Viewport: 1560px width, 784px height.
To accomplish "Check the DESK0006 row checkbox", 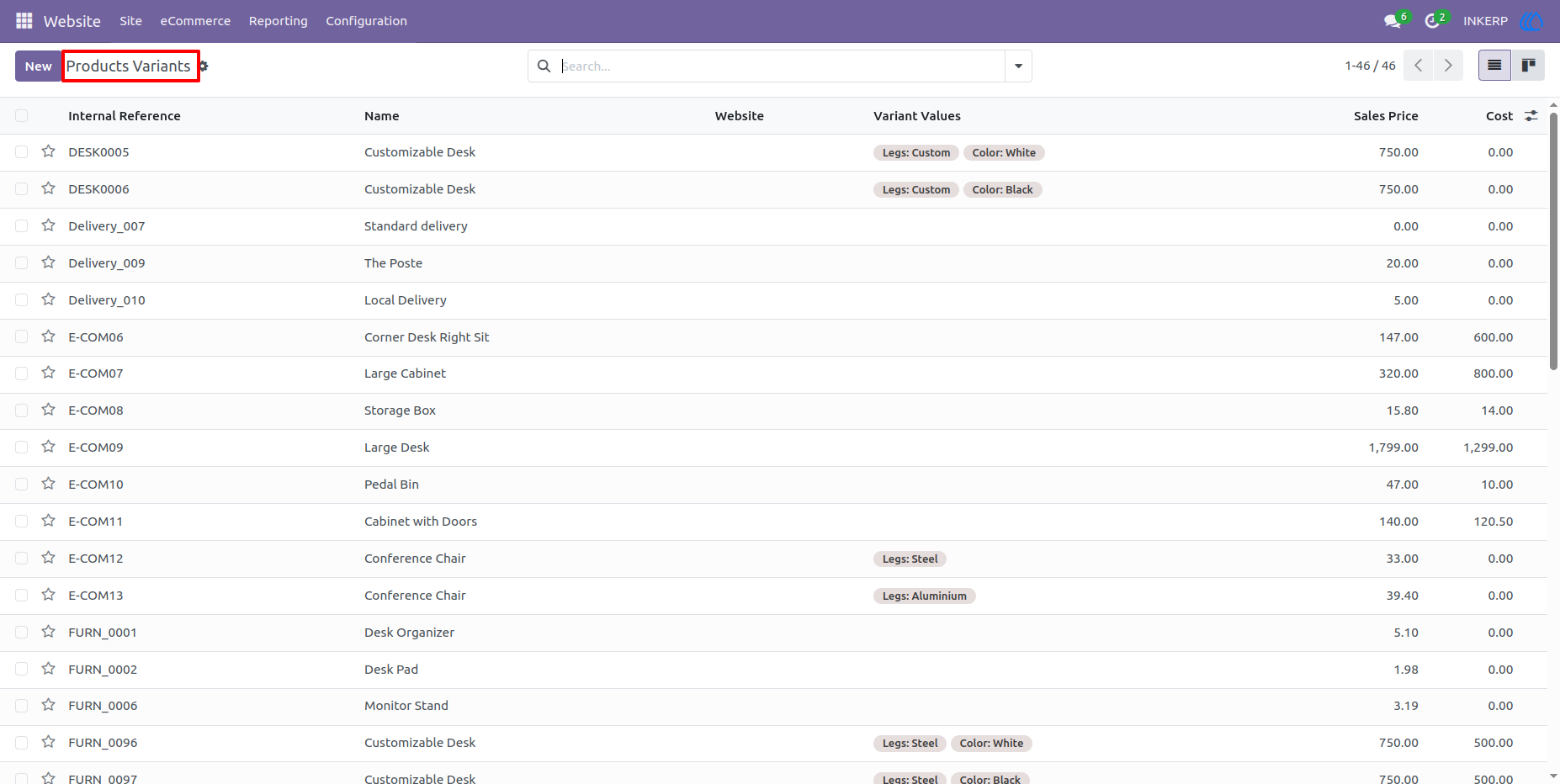I will pos(22,189).
